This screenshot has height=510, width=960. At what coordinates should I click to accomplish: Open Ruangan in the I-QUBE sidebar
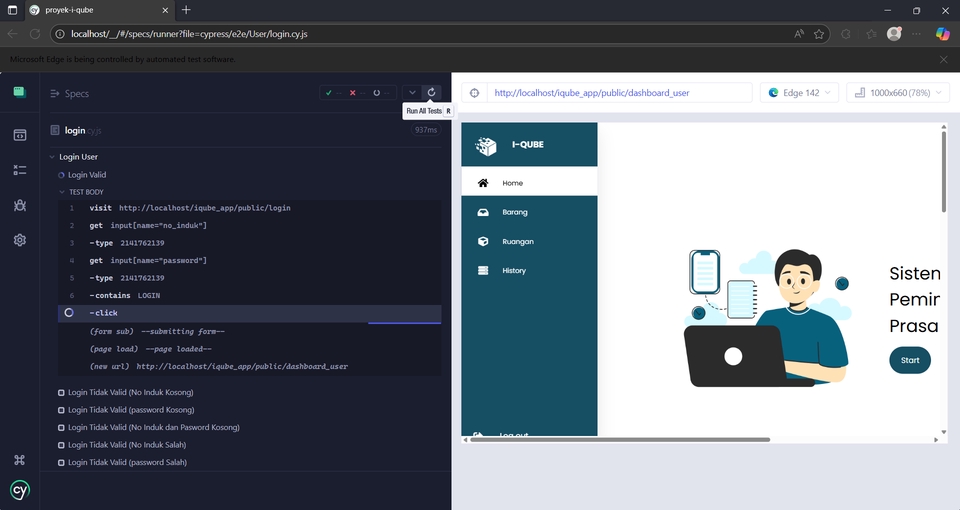[x=517, y=241]
